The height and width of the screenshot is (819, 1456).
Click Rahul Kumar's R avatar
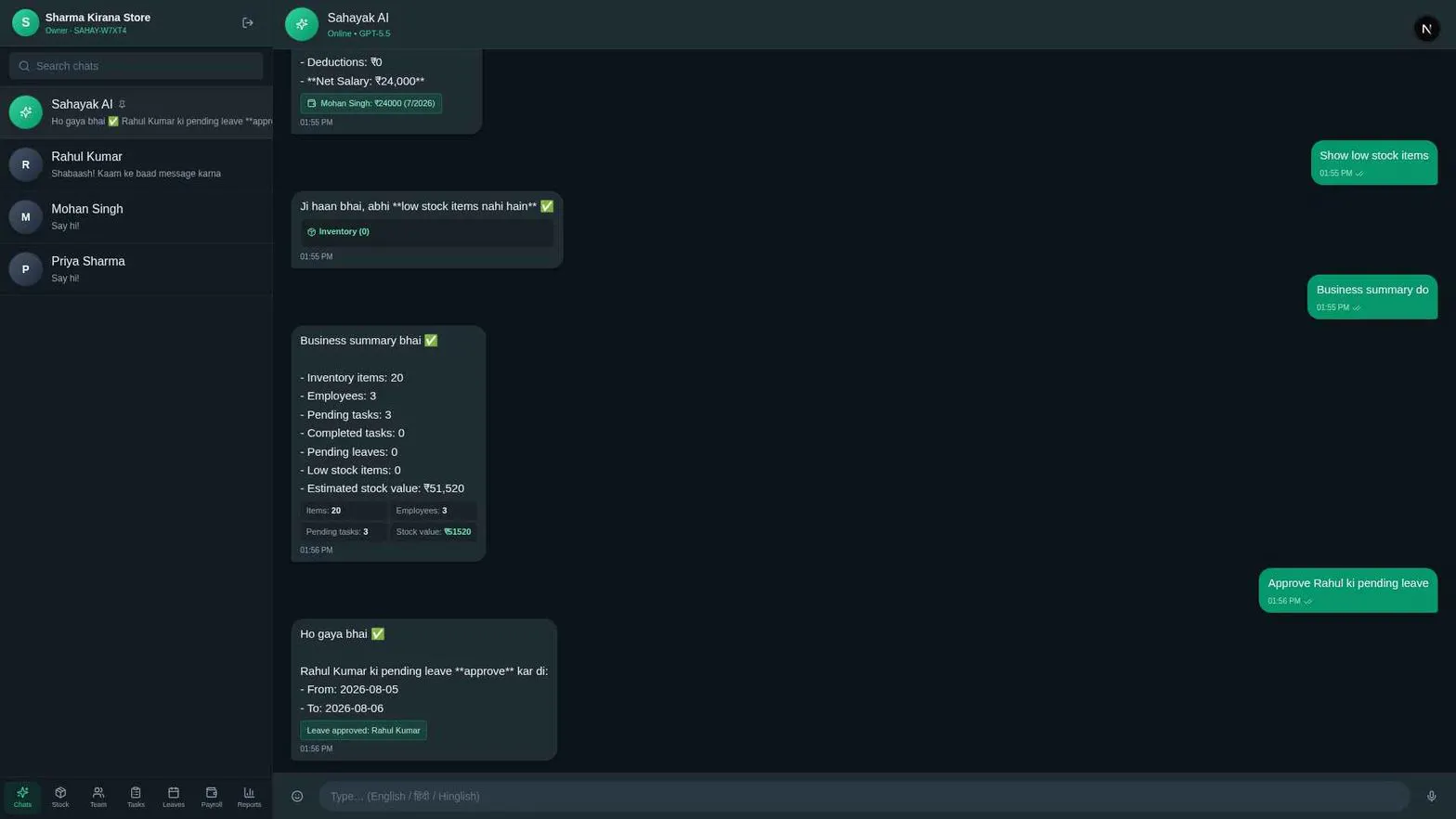coord(25,164)
